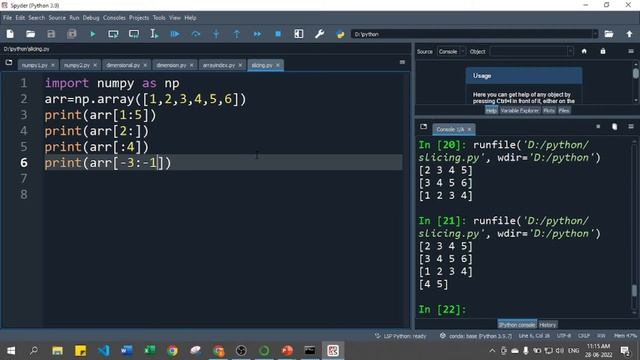Expand the Object combo box arrow
640x360 pixels.
pyautogui.click(x=570, y=51)
